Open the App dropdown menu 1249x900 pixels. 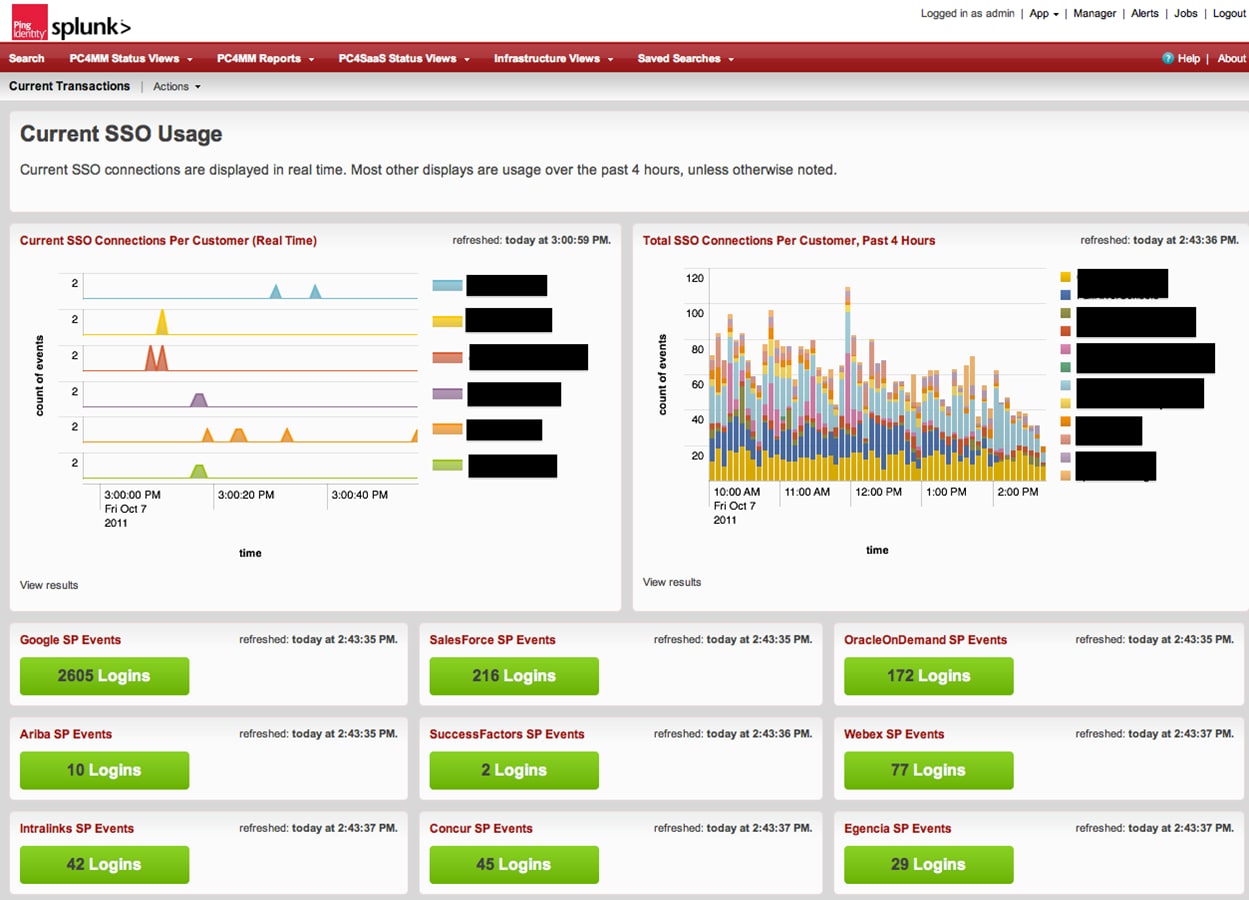(1044, 14)
